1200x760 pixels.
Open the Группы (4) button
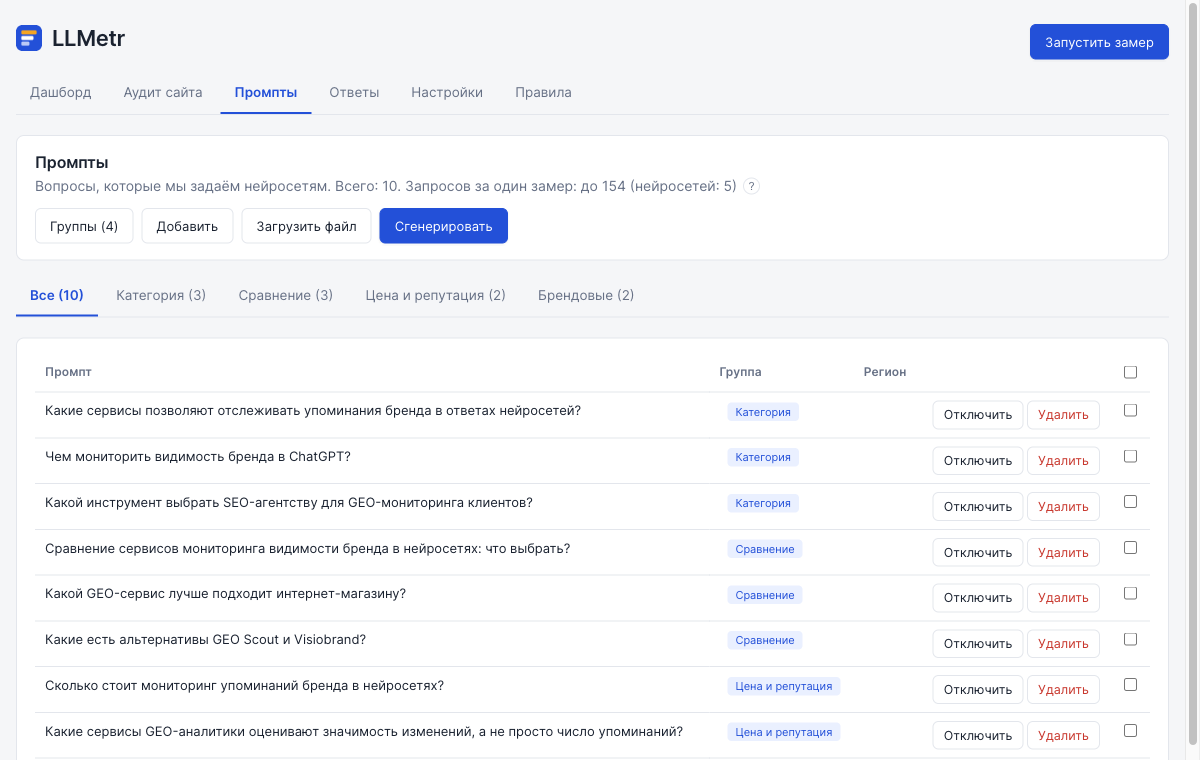[x=84, y=226]
